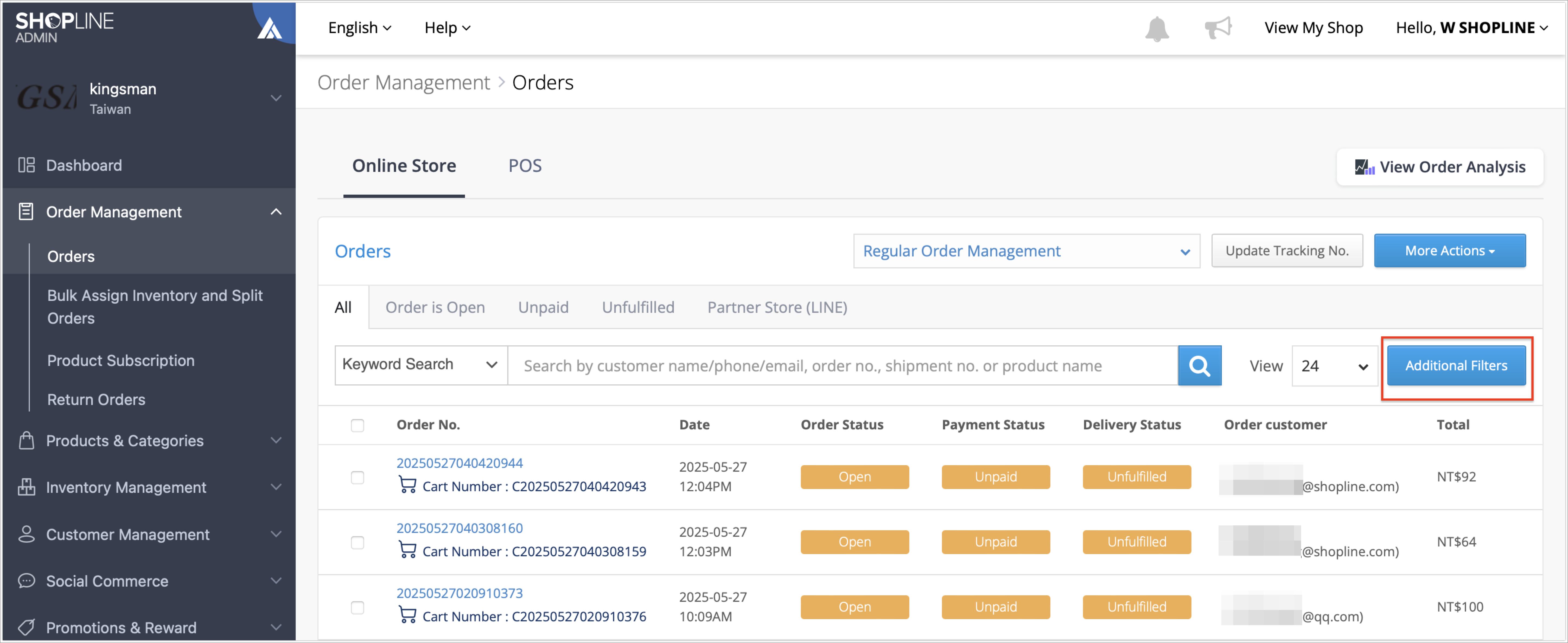Switch to the Online Store tab
Image resolution: width=1568 pixels, height=643 pixels.
click(x=404, y=166)
